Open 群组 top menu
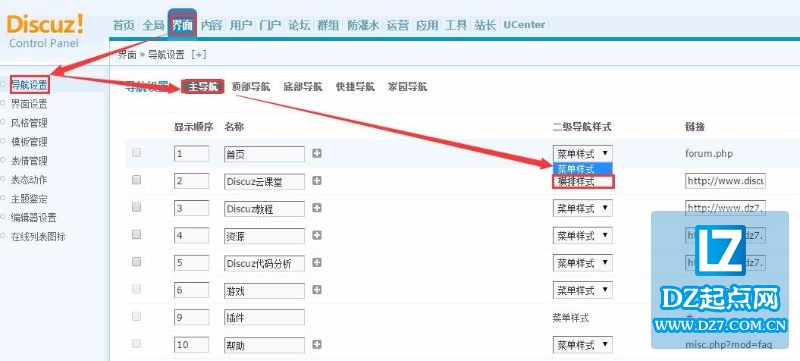This screenshot has height=361, width=800. (328, 25)
